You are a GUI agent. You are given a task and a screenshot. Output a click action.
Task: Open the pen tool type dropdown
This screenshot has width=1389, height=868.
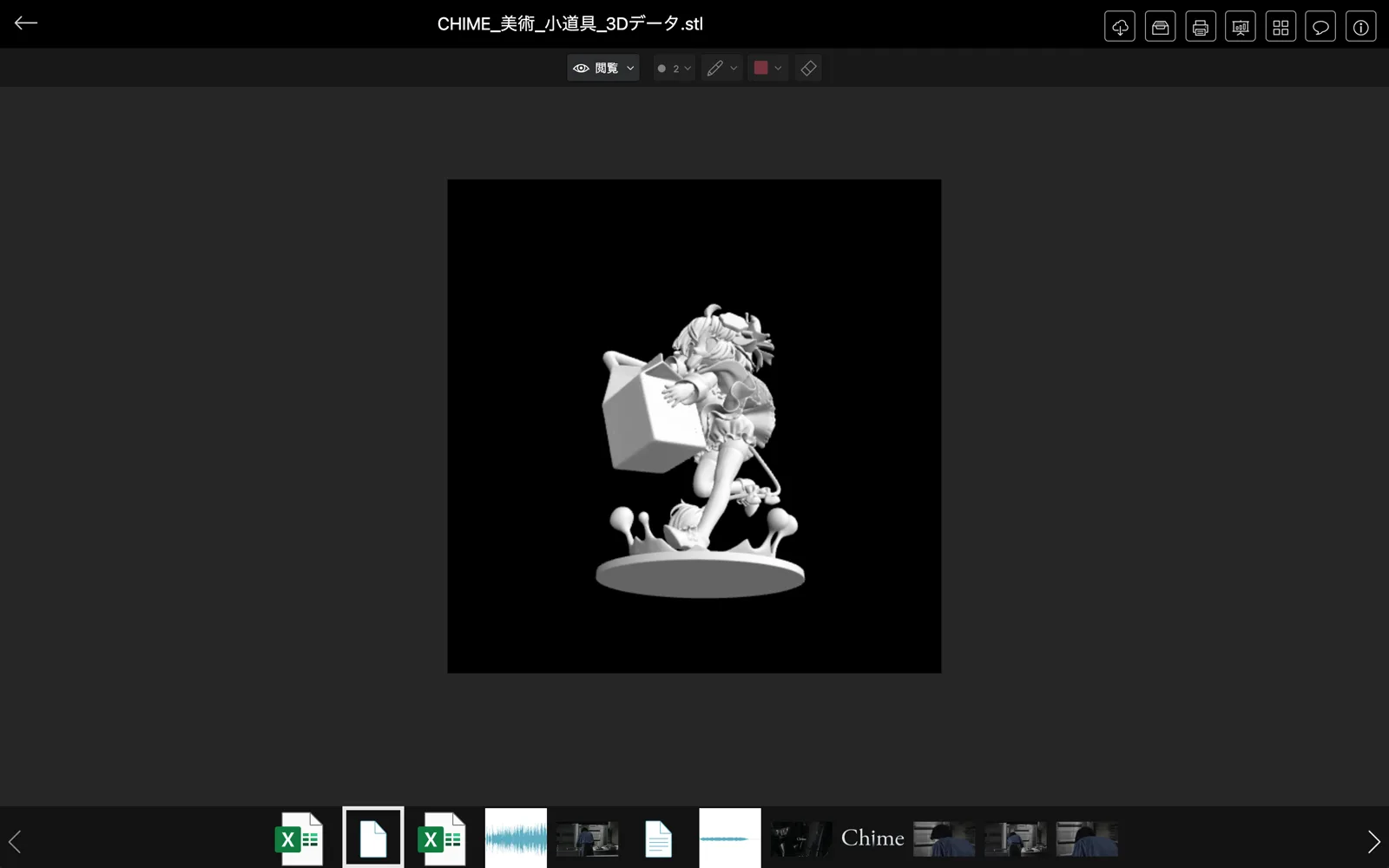(721, 68)
